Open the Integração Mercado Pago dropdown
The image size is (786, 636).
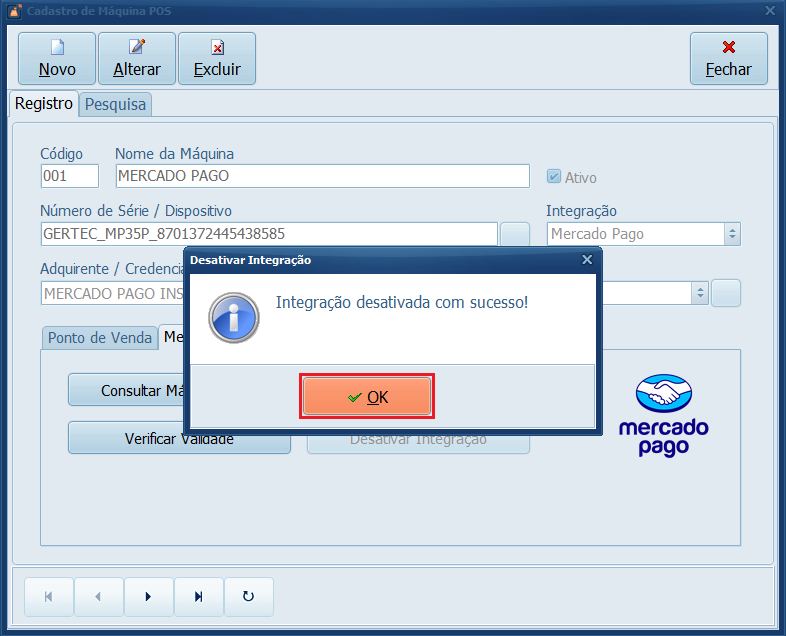coord(732,234)
